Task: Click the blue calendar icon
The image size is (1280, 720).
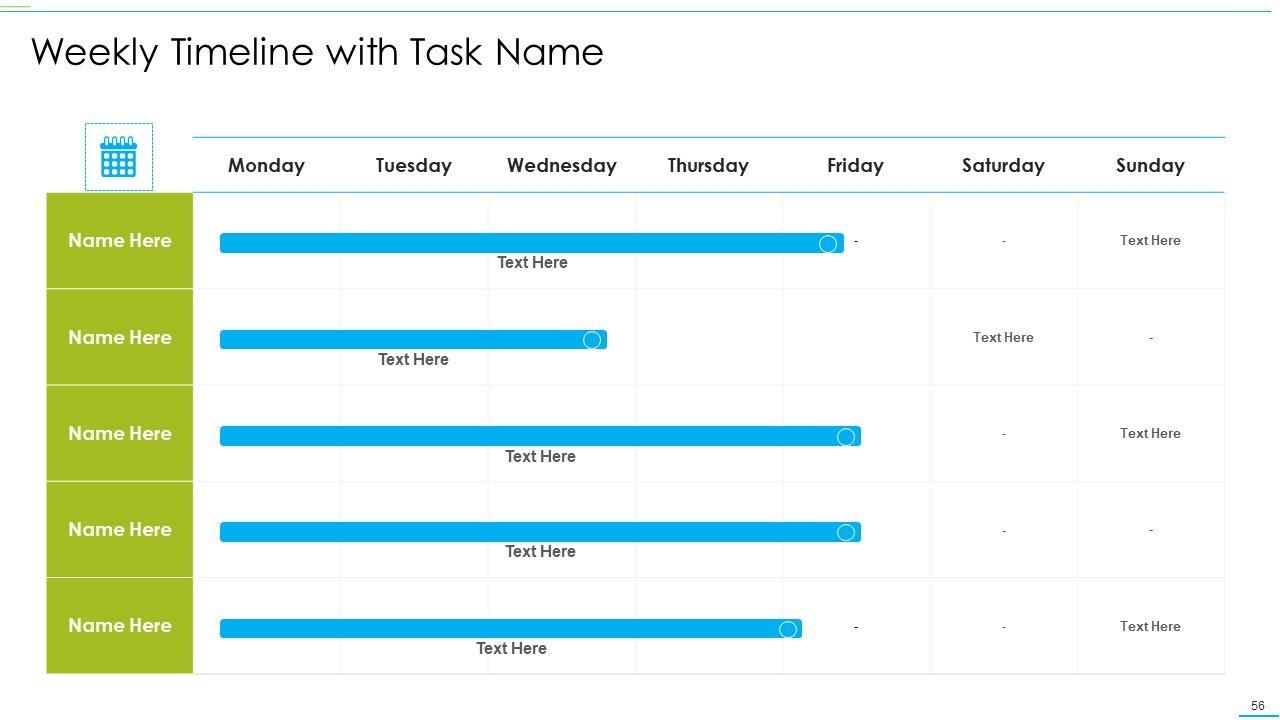Action: coord(118,157)
